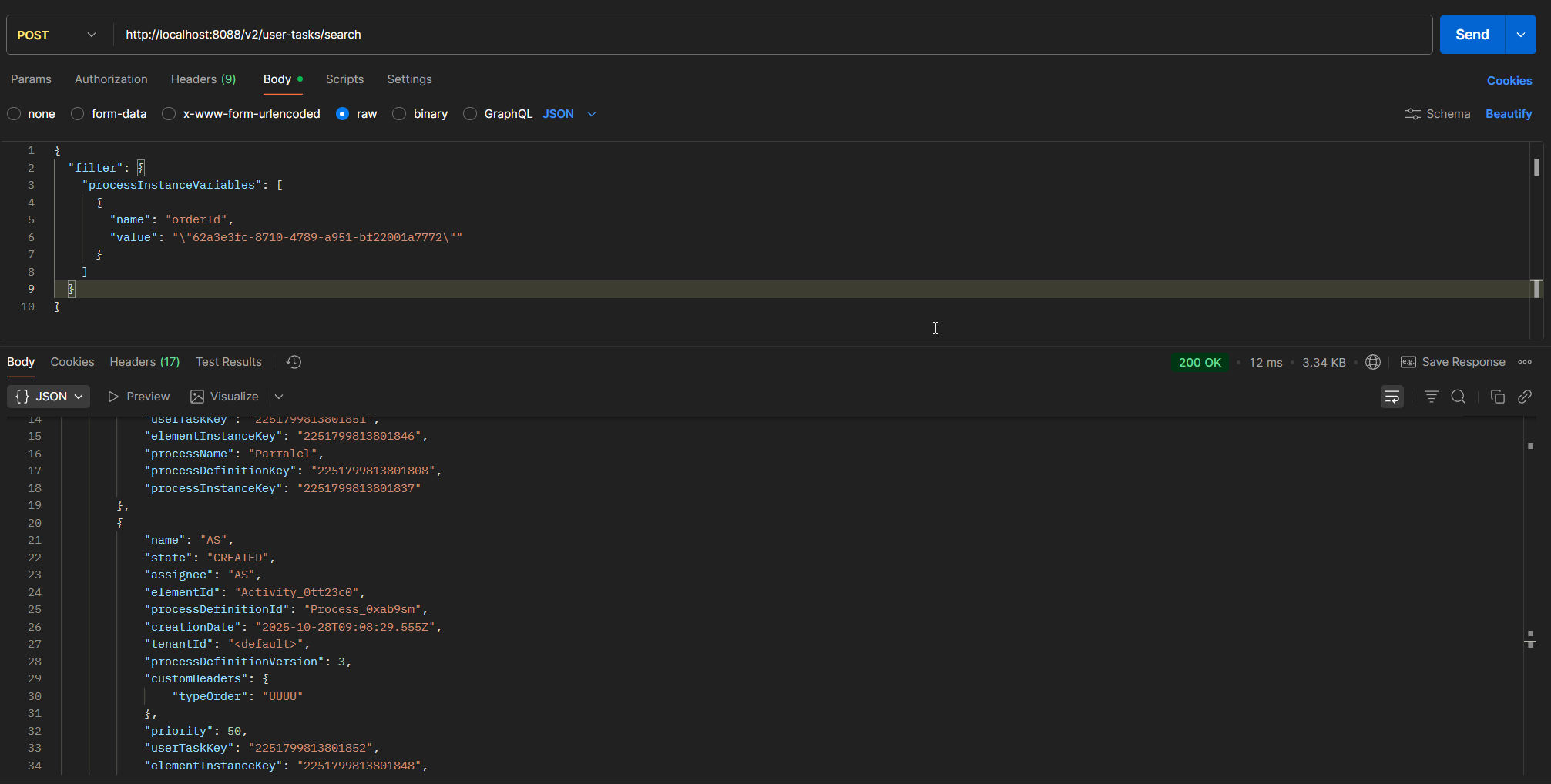Open Test Results tab
The width and height of the screenshot is (1551, 784).
(x=229, y=362)
